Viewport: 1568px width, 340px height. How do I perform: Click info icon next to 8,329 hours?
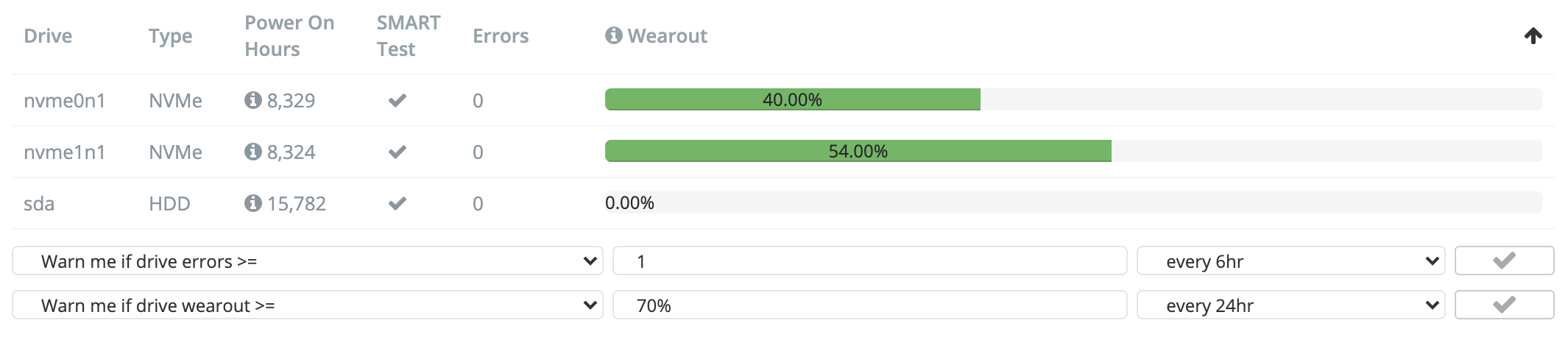tap(253, 100)
